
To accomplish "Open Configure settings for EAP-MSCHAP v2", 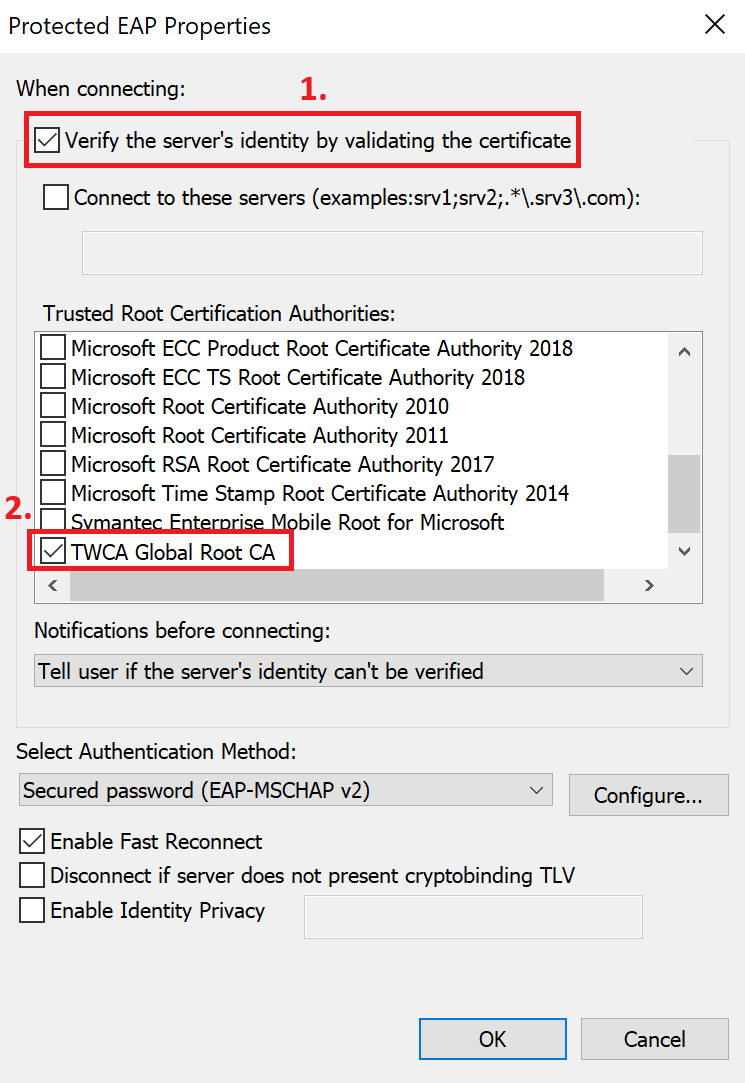I will click(648, 795).
